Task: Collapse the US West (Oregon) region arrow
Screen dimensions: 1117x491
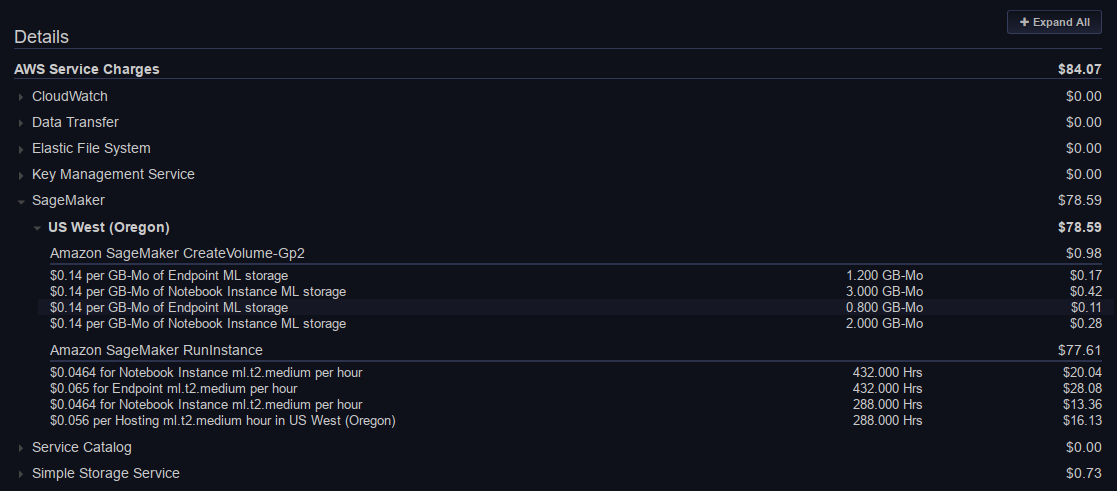Action: click(x=37, y=227)
